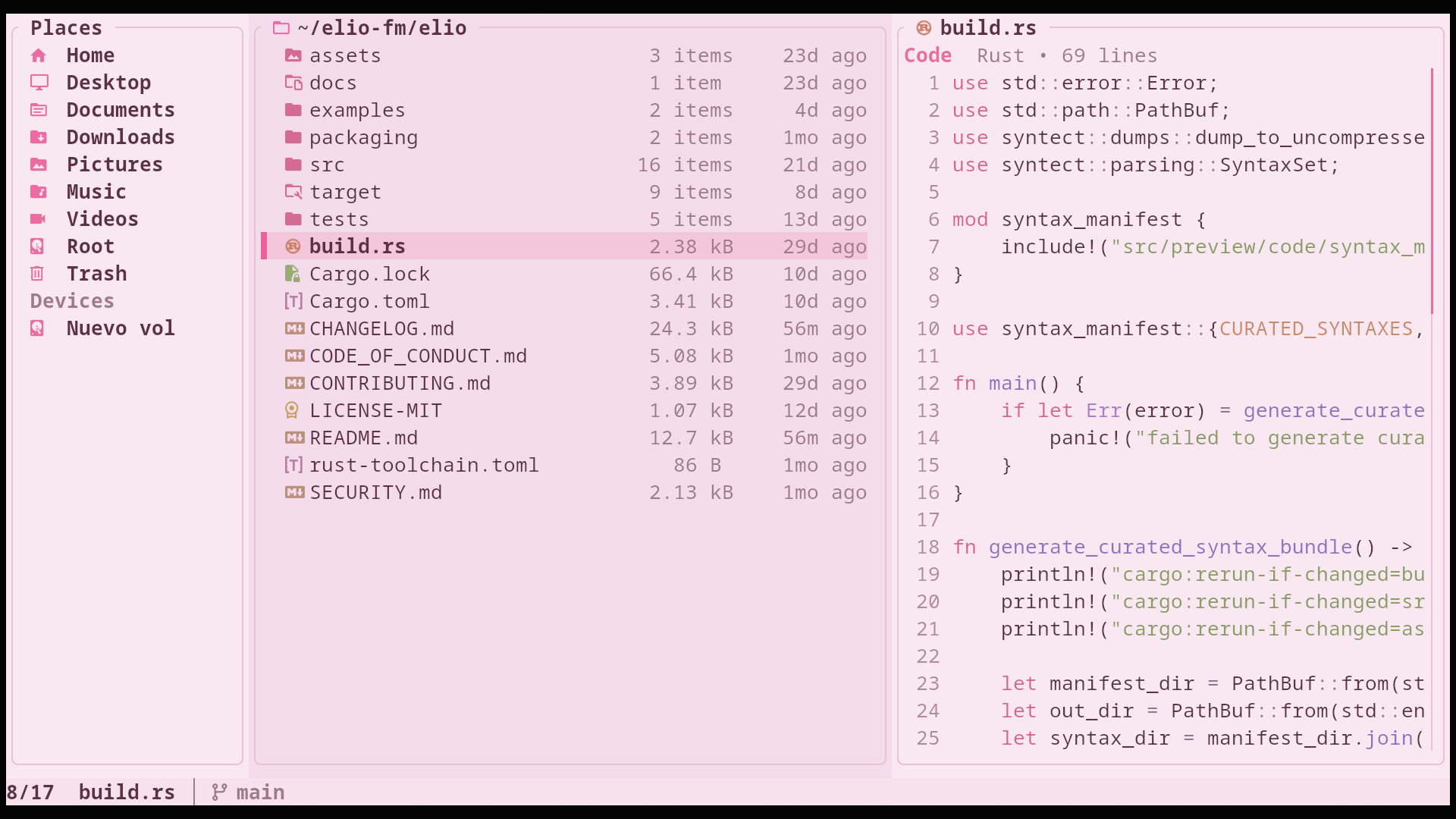Click the build.rs preview panel title
The width and height of the screenshot is (1456, 819).
[988, 28]
